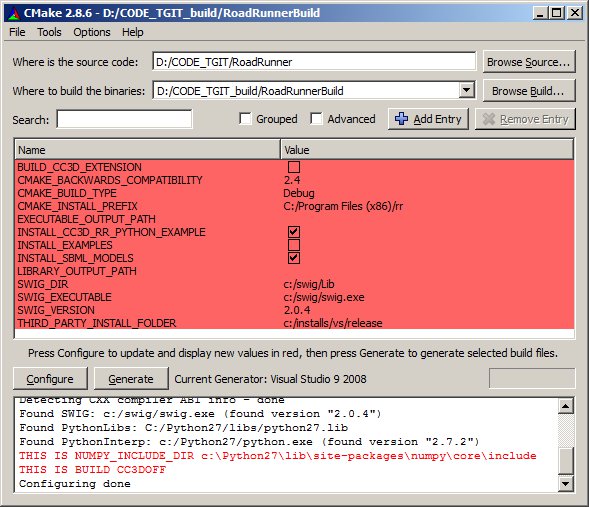Image resolution: width=589 pixels, height=507 pixels.
Task: Select the CMAKE_BUILD_TYPE Debug value
Action: click(299, 193)
